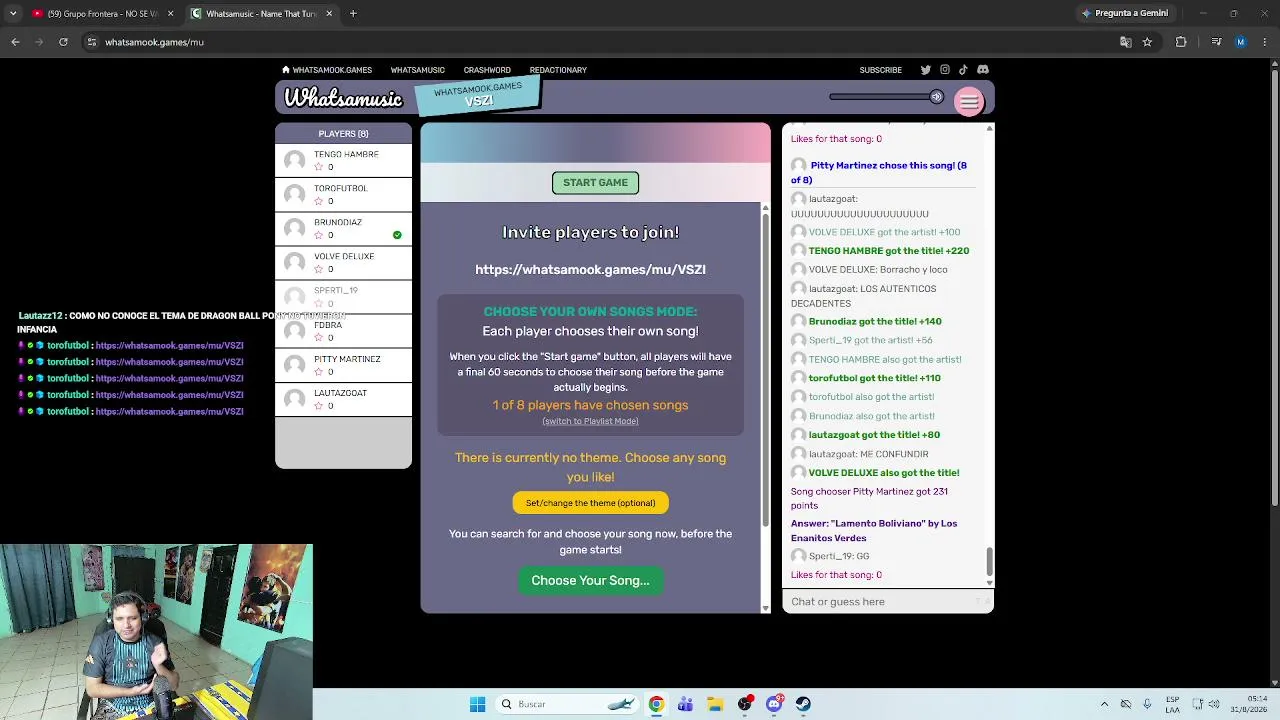This screenshot has width=1280, height=720.
Task: Click the home icon beside WHATSAMOOK.GAMES
Action: 286,70
